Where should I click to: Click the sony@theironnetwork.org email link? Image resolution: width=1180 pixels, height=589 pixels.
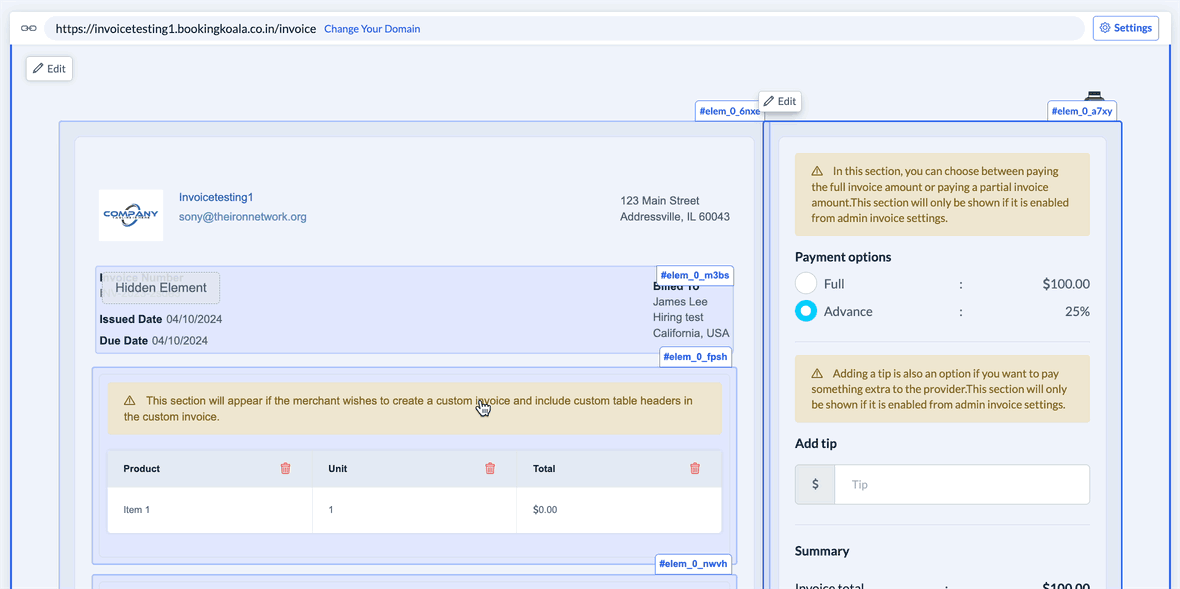(x=242, y=216)
